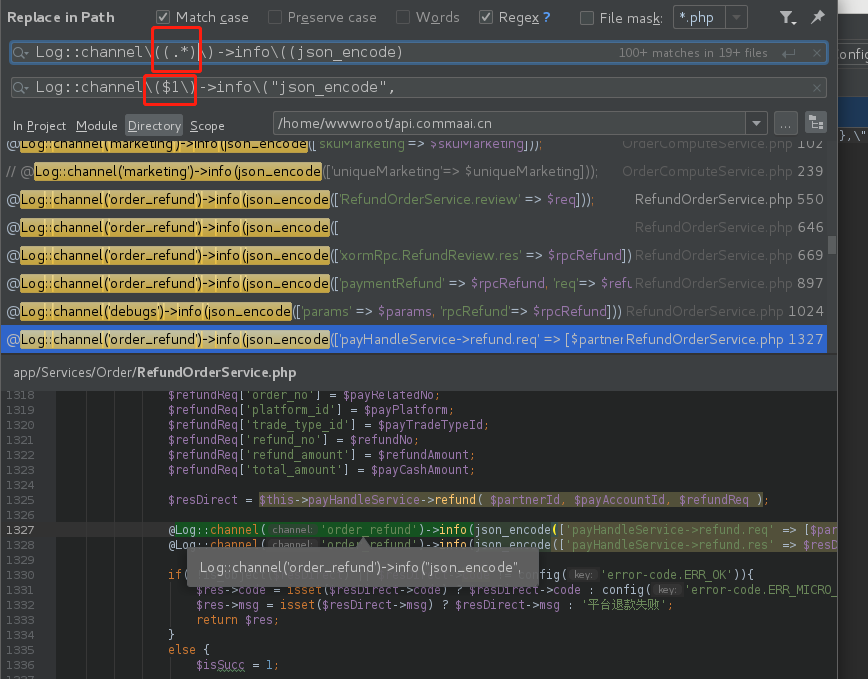
Task: Switch to Scope tab
Action: click(207, 126)
